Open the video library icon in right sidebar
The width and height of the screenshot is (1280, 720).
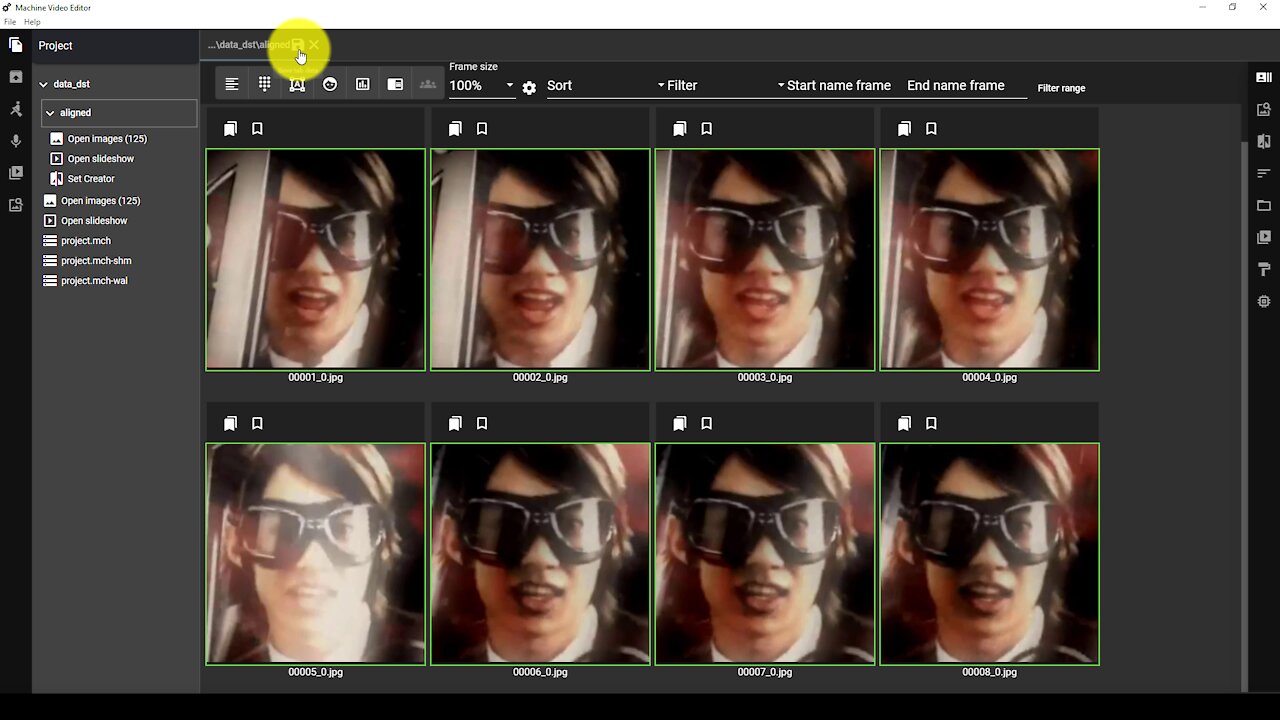(x=1264, y=237)
